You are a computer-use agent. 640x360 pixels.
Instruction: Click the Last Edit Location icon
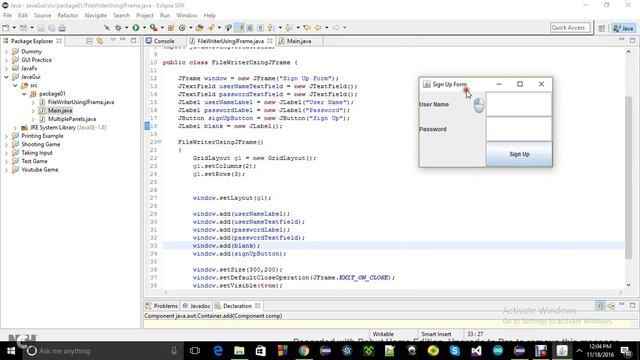307,27
